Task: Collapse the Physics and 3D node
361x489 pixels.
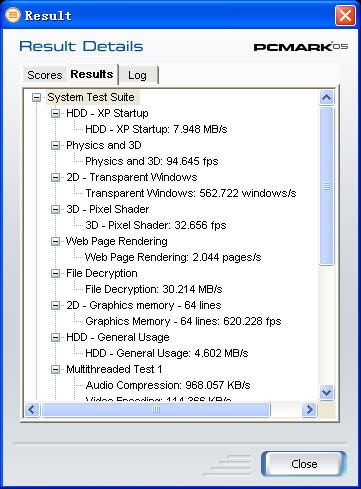Action: pyautogui.click(x=55, y=146)
